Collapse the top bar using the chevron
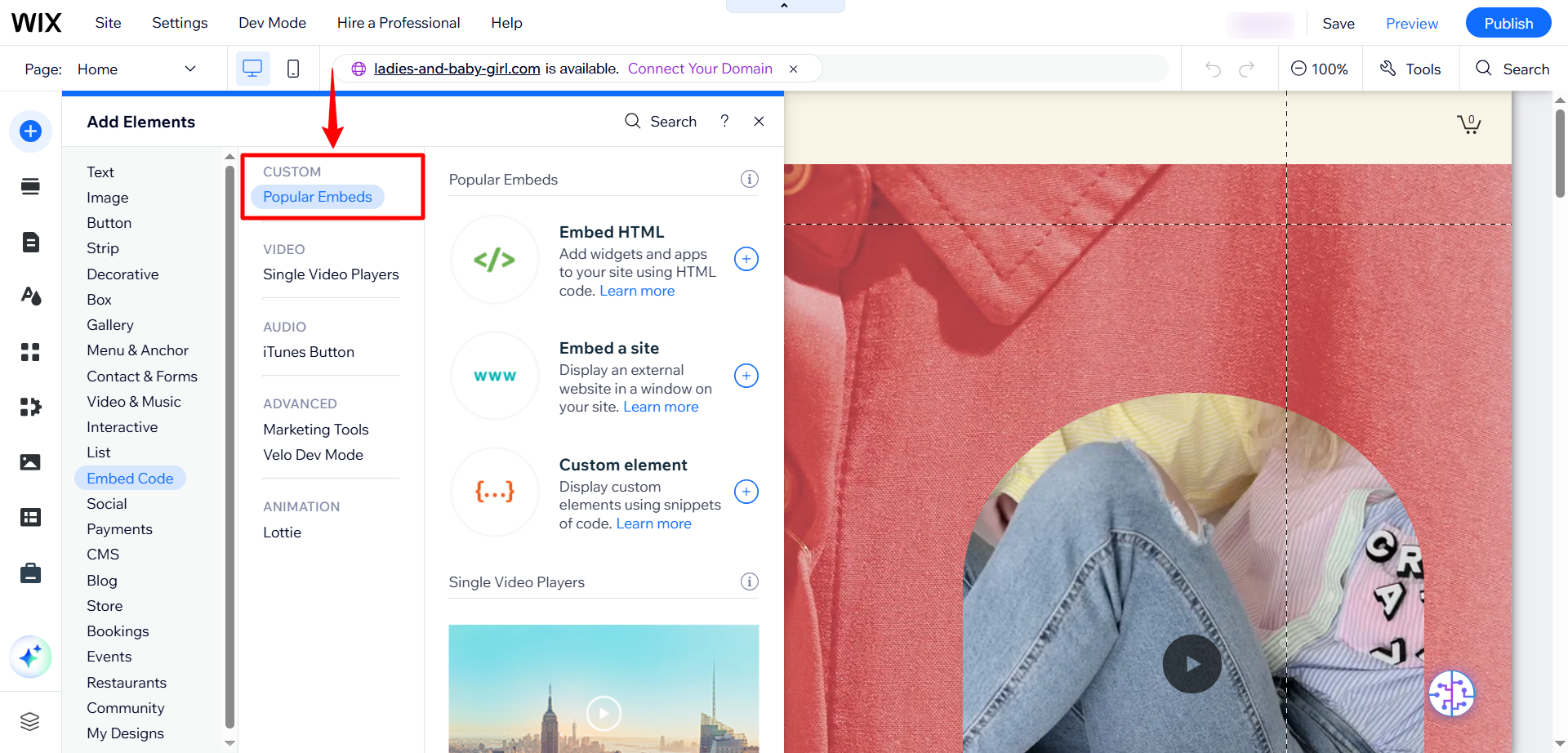 click(x=785, y=6)
